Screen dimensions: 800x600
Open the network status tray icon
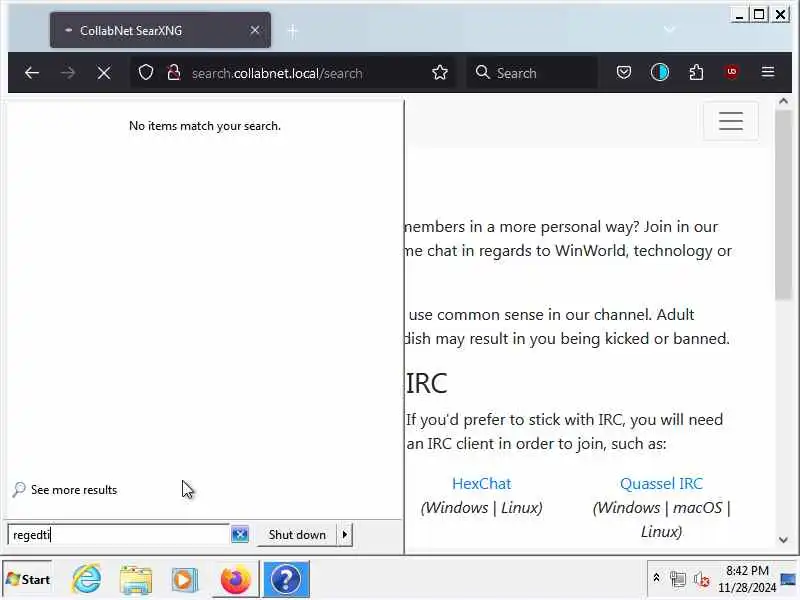[678, 579]
